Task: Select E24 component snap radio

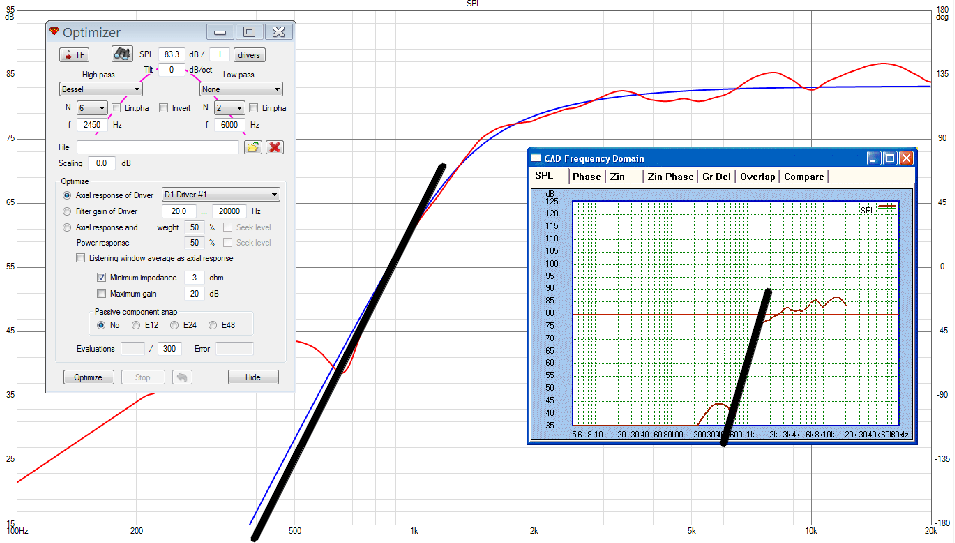Action: 174,326
